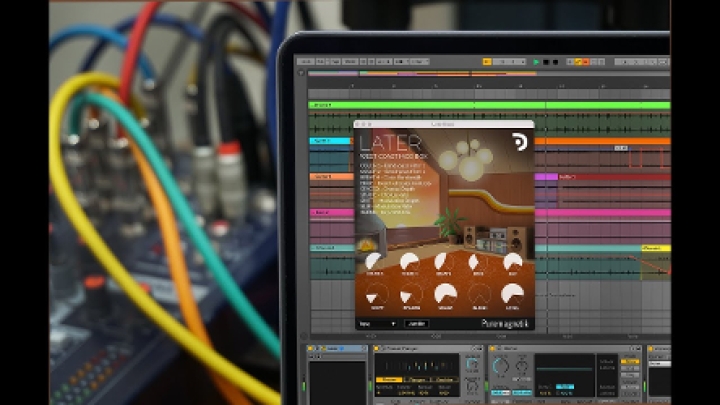Select the green Drums track clip
The width and height of the screenshot is (720, 405).
click(489, 106)
